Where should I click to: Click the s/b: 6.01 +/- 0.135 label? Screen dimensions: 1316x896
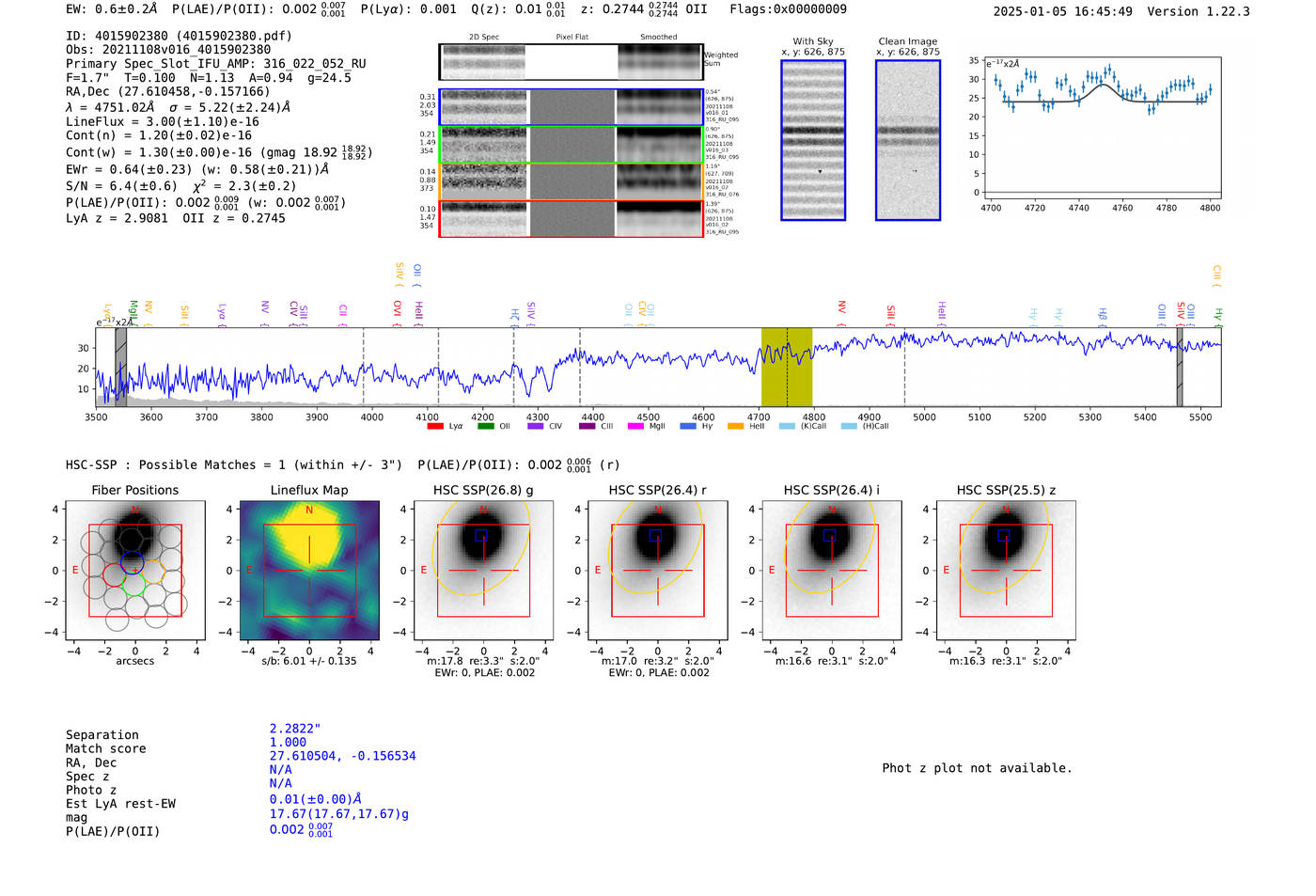tap(309, 661)
